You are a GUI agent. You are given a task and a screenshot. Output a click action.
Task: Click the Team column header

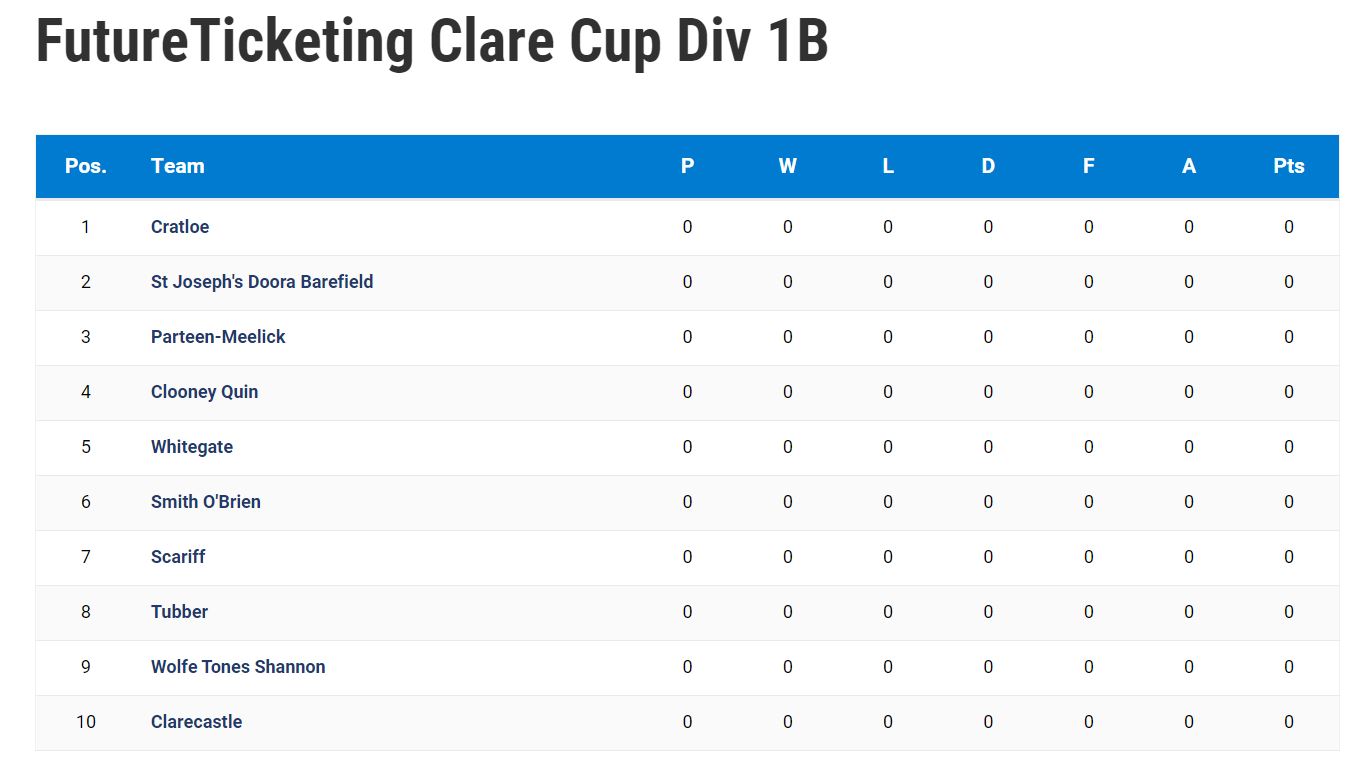pos(178,166)
